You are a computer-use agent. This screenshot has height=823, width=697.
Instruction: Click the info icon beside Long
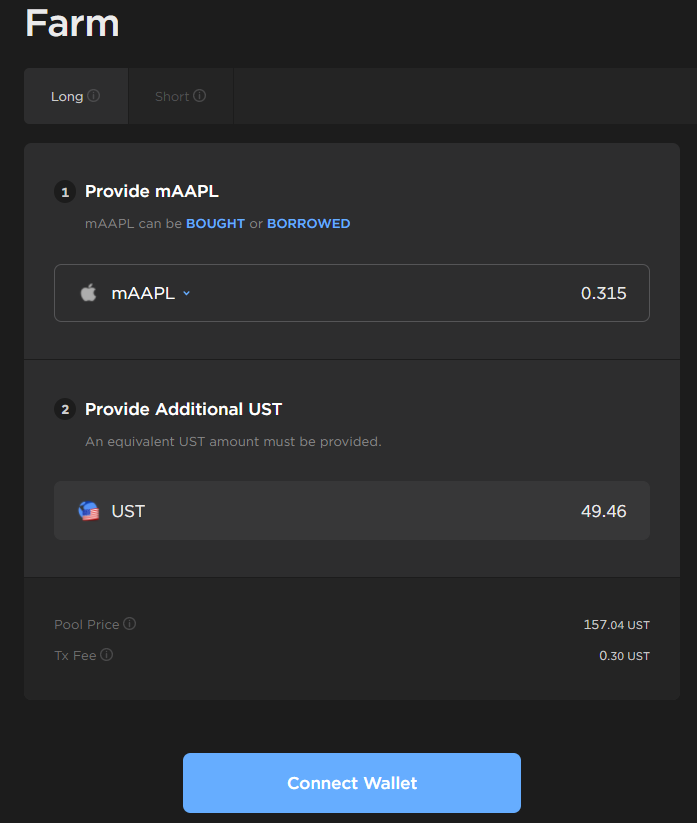point(94,96)
